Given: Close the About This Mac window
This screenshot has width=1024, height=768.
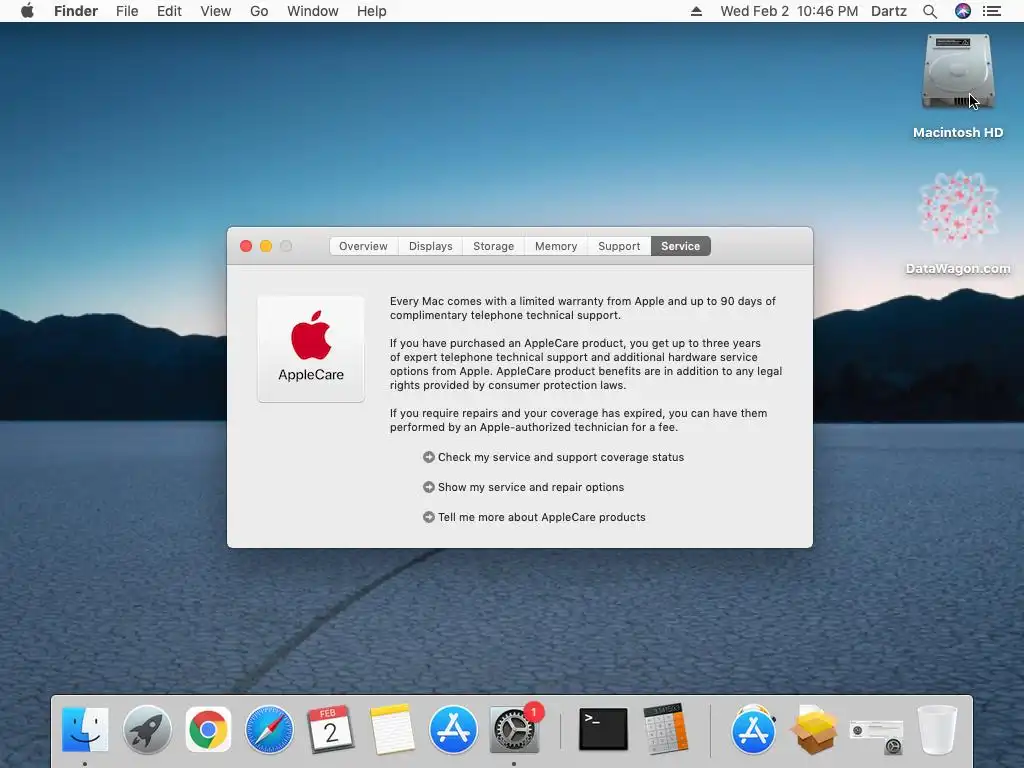Looking at the screenshot, I should (x=246, y=246).
